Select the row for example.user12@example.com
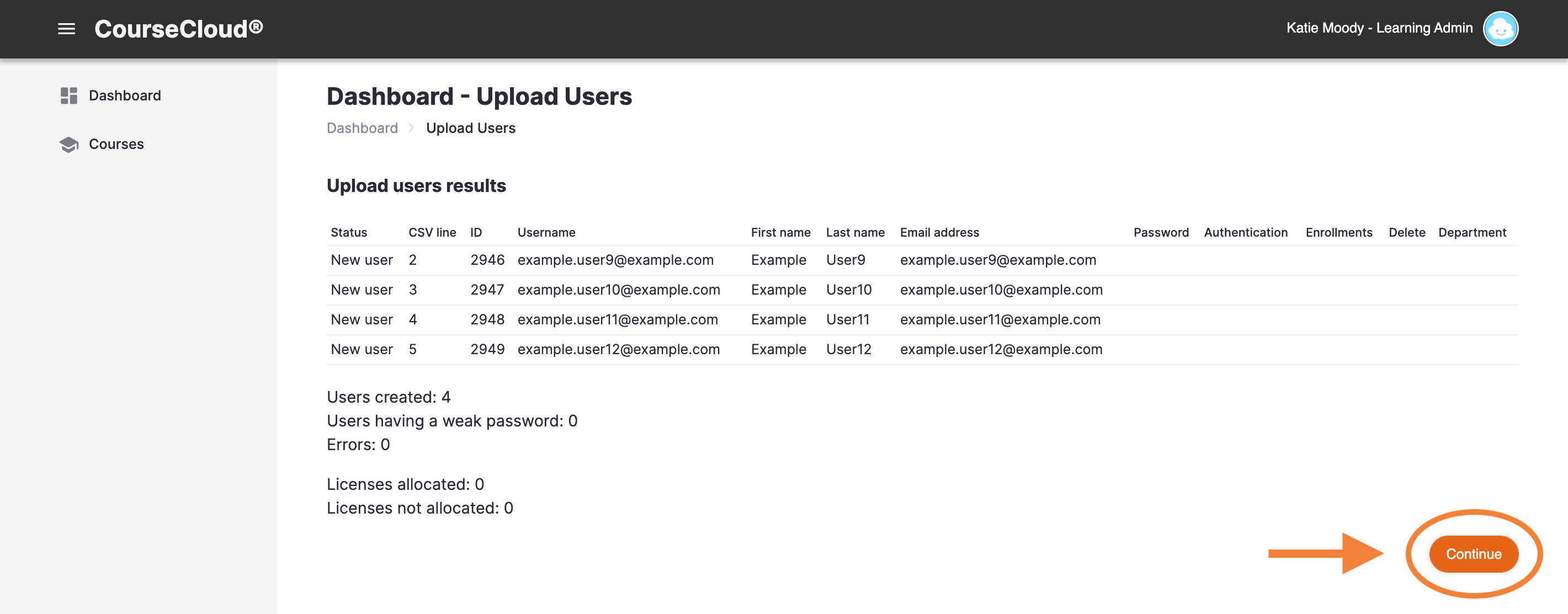Viewport: 1568px width, 614px height. coord(618,349)
